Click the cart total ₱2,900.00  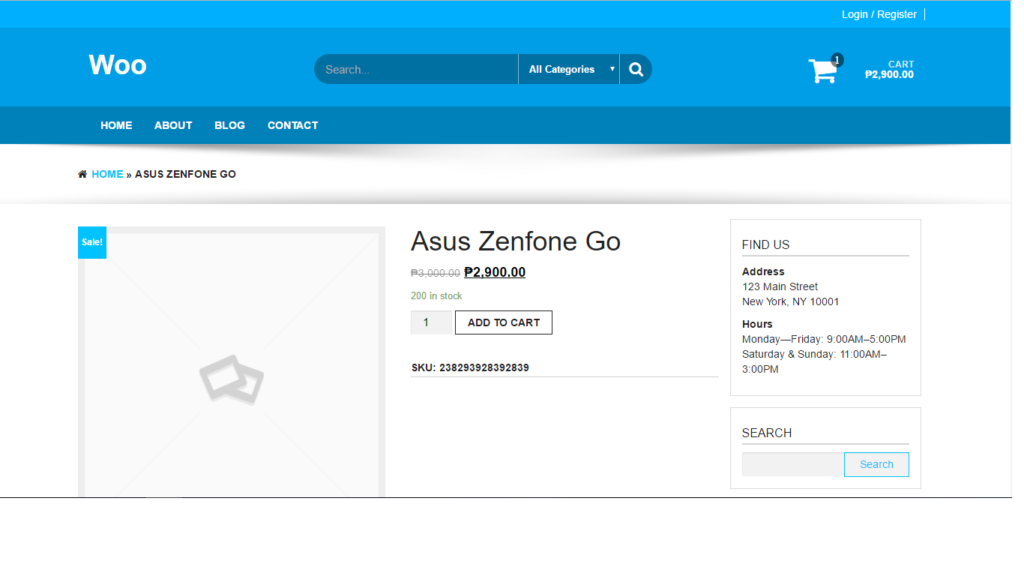point(888,75)
